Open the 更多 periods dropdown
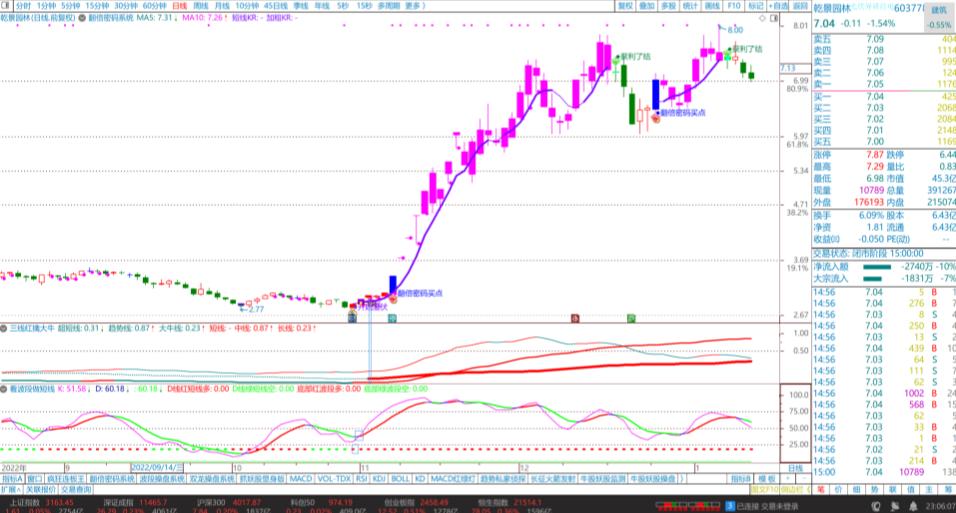Viewport: 956px width, 513px height. point(415,5)
